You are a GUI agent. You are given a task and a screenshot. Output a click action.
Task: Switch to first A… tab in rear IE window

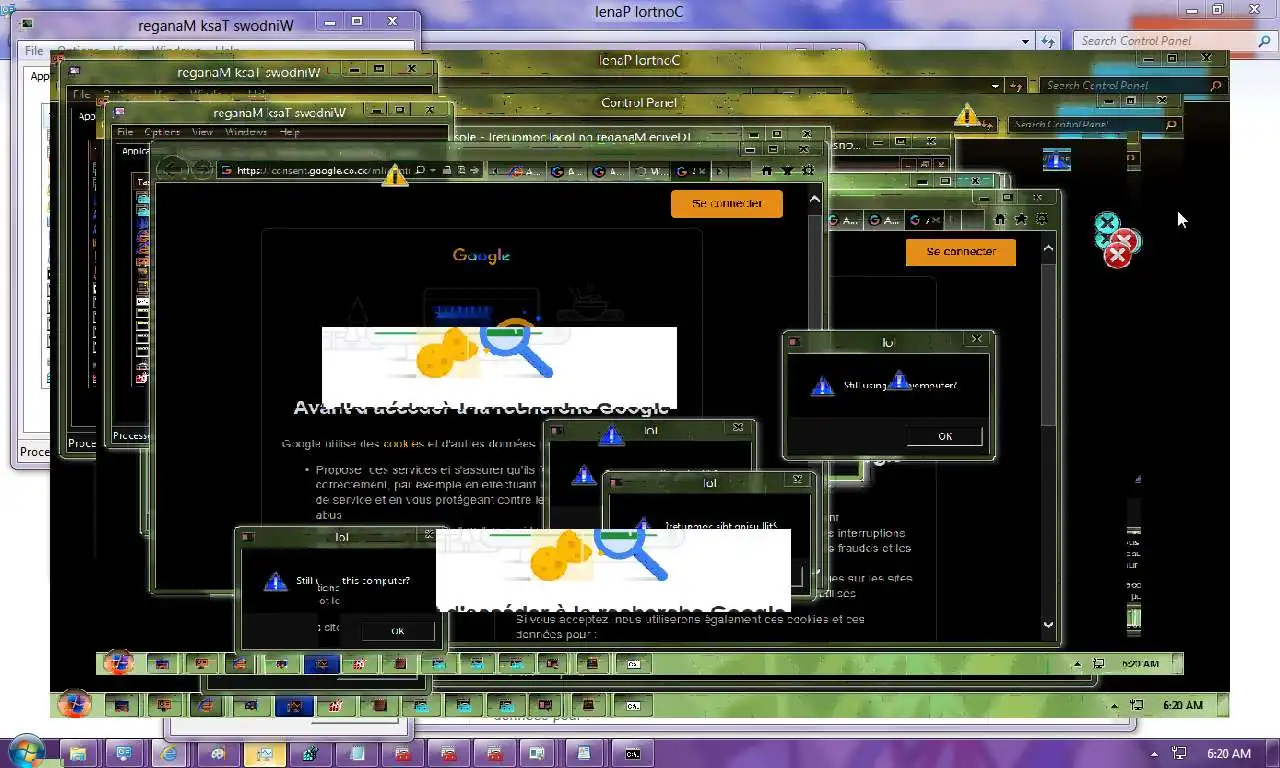click(x=846, y=220)
